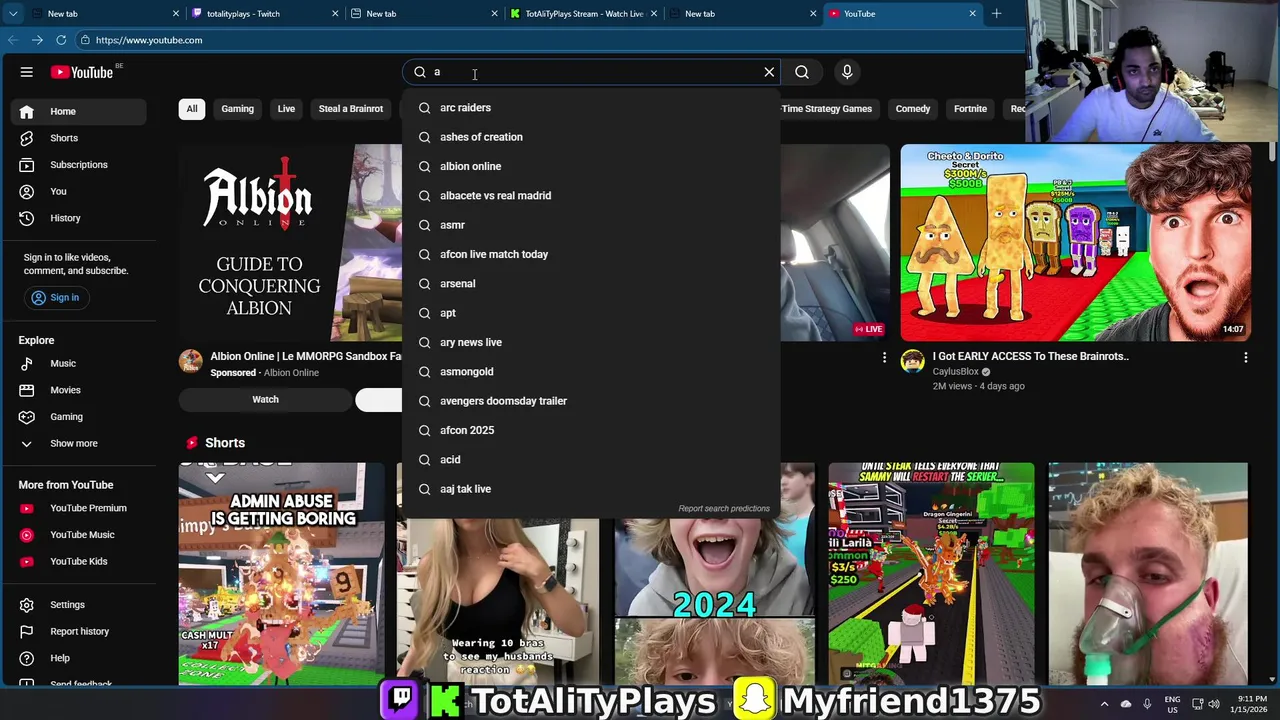This screenshot has height=720, width=1280.
Task: Reload the page in the browser
Action: [61, 40]
